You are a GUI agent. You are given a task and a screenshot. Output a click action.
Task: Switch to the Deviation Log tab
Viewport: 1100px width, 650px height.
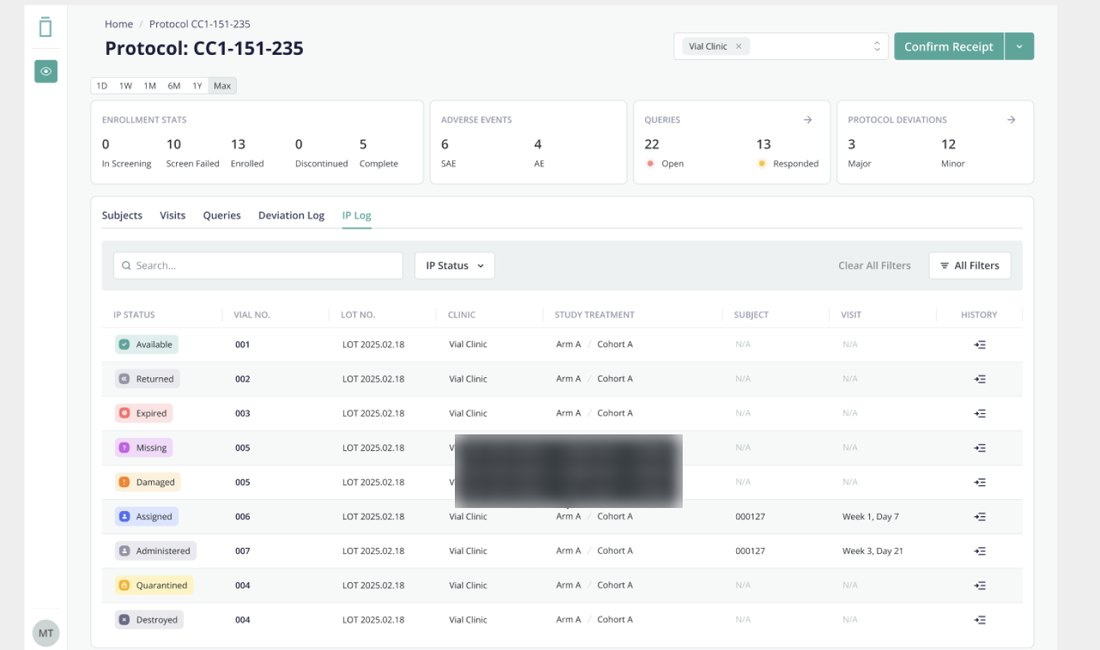pyautogui.click(x=291, y=215)
